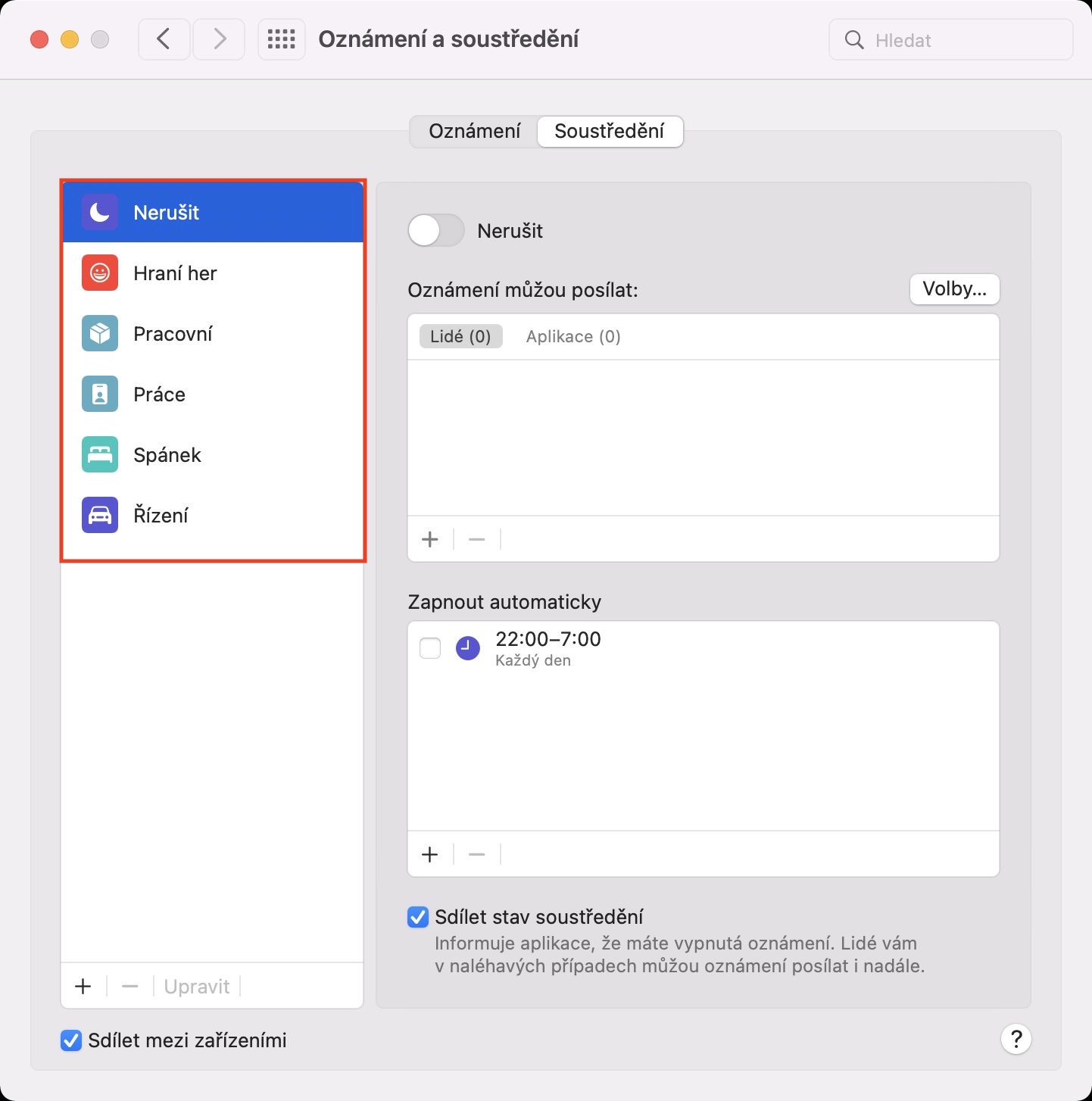The image size is (1092, 1101).
Task: Add a new focus mode with plus
Action: point(83,987)
